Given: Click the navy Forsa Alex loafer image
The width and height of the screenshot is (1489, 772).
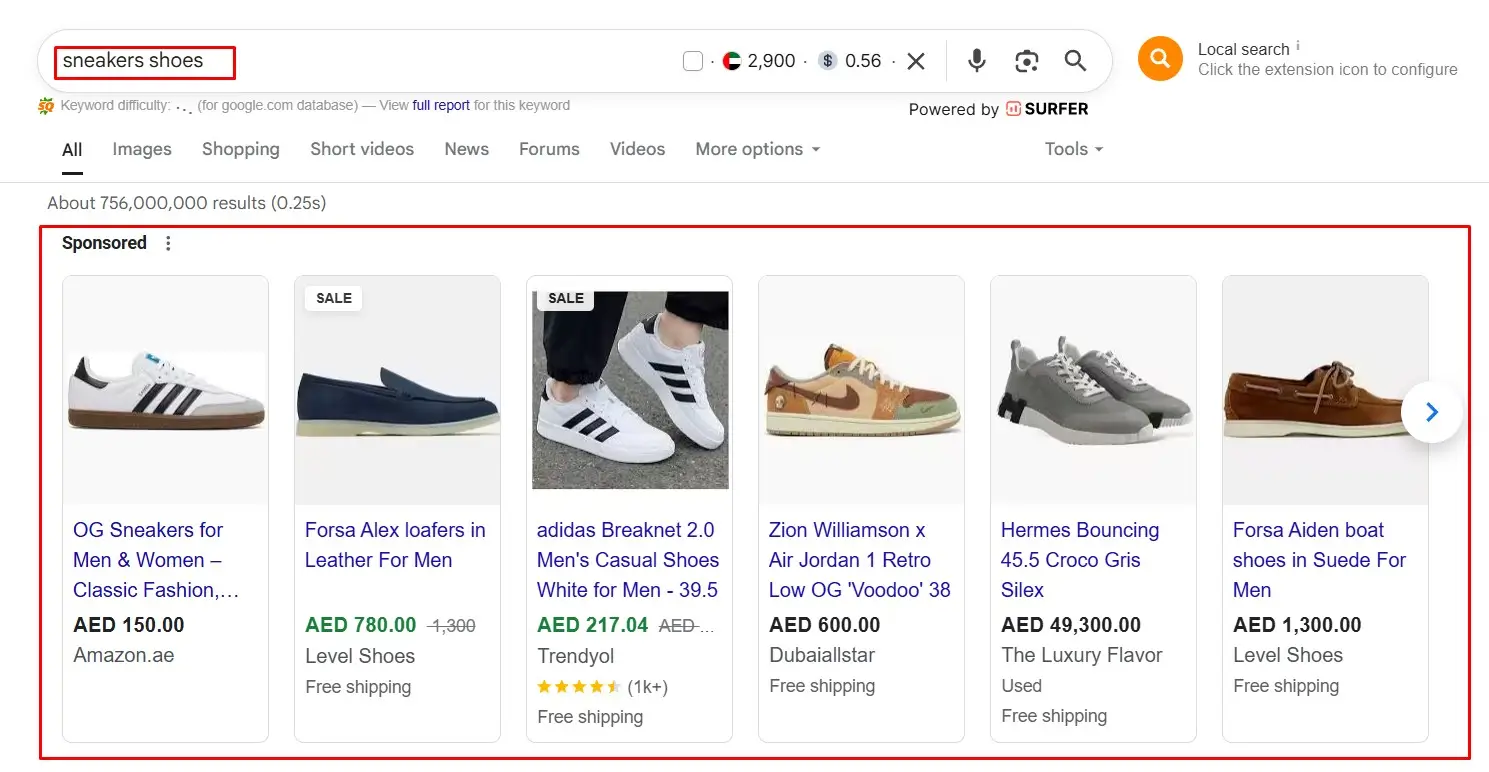Looking at the screenshot, I should [x=398, y=391].
